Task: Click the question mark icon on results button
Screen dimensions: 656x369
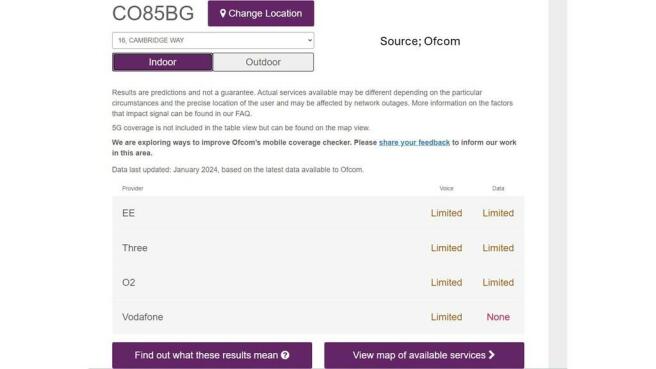Action: coord(285,355)
